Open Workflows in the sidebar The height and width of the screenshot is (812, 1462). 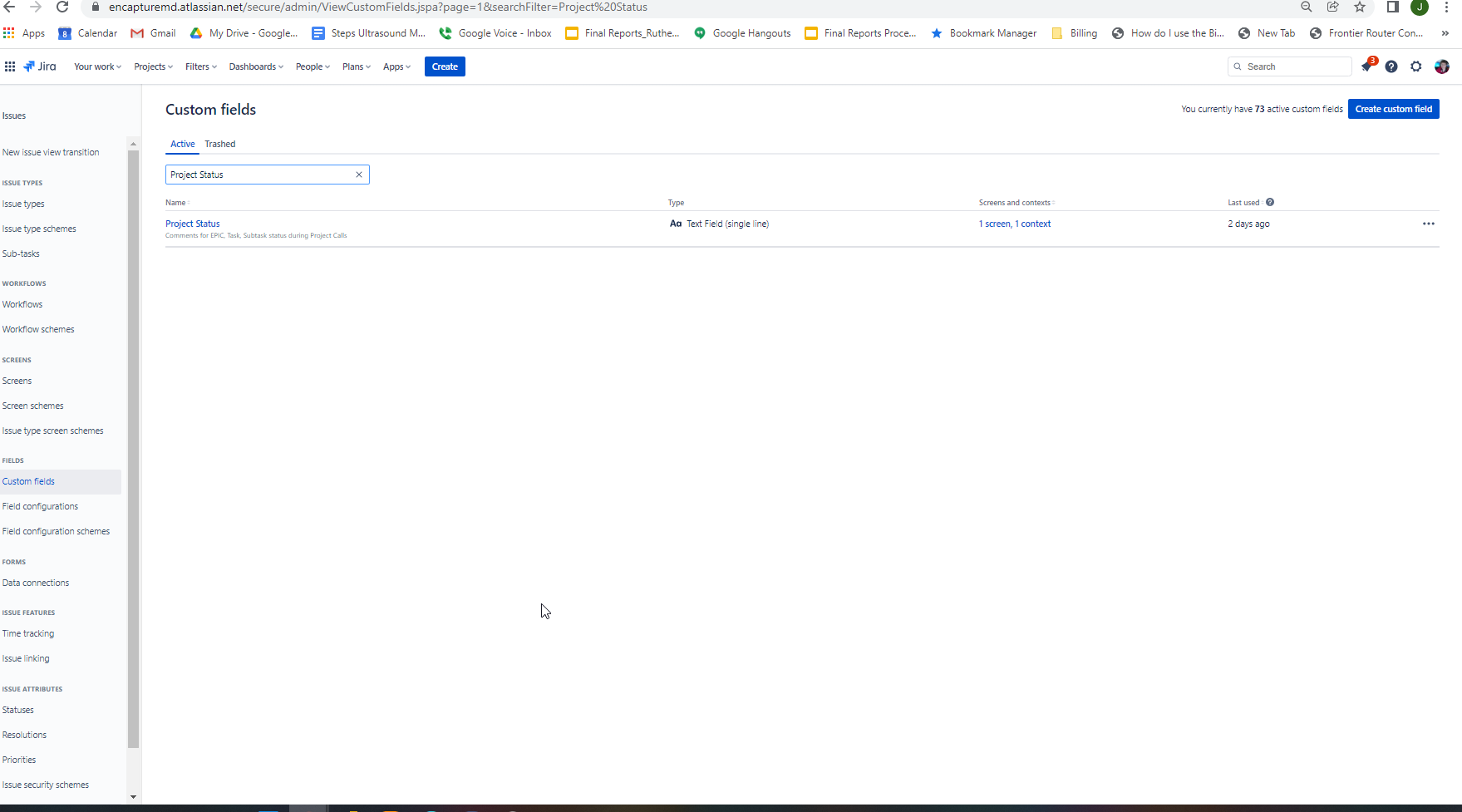pyautogui.click(x=22, y=304)
